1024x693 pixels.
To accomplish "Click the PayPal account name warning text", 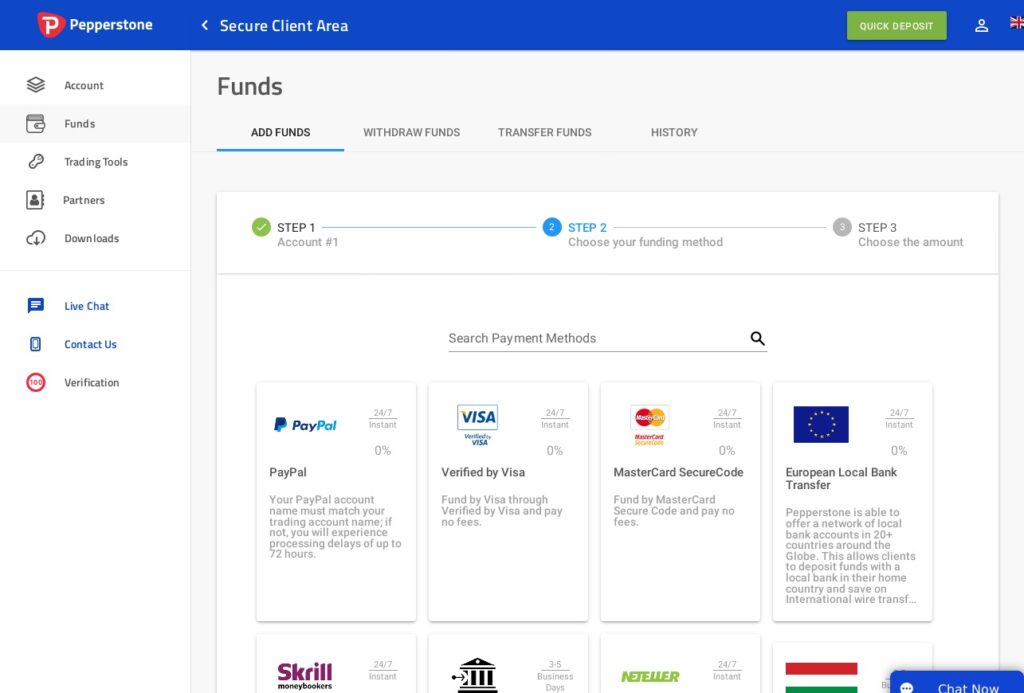I will pos(335,526).
